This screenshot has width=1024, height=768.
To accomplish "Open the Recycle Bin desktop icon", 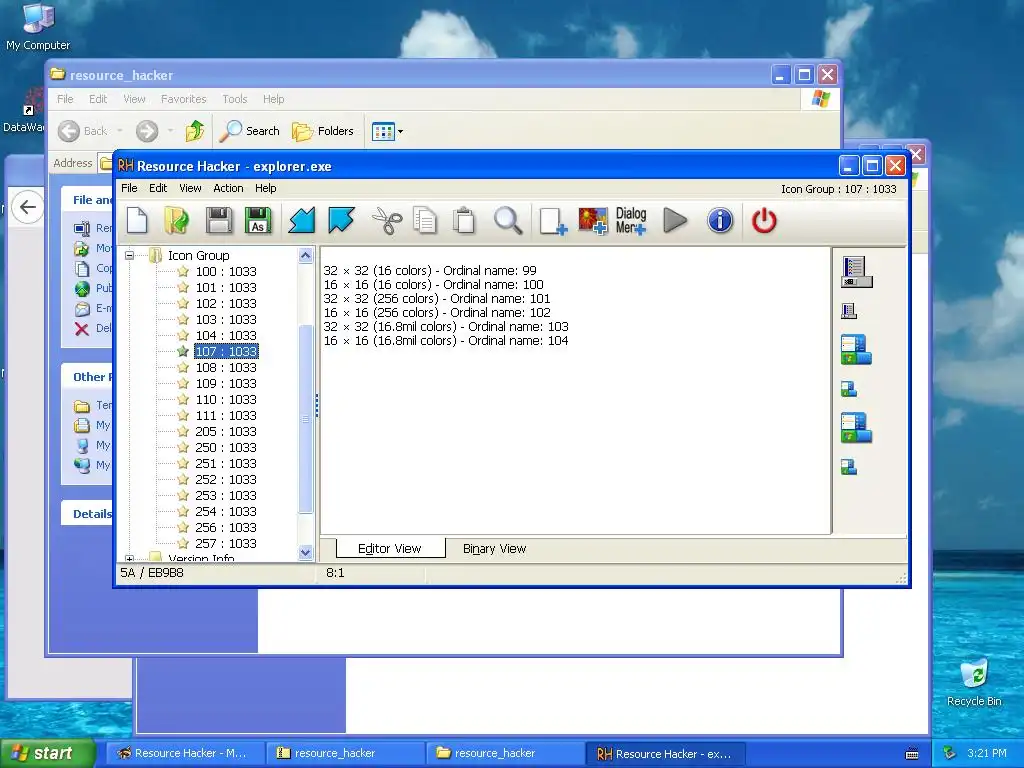I will coord(974,683).
